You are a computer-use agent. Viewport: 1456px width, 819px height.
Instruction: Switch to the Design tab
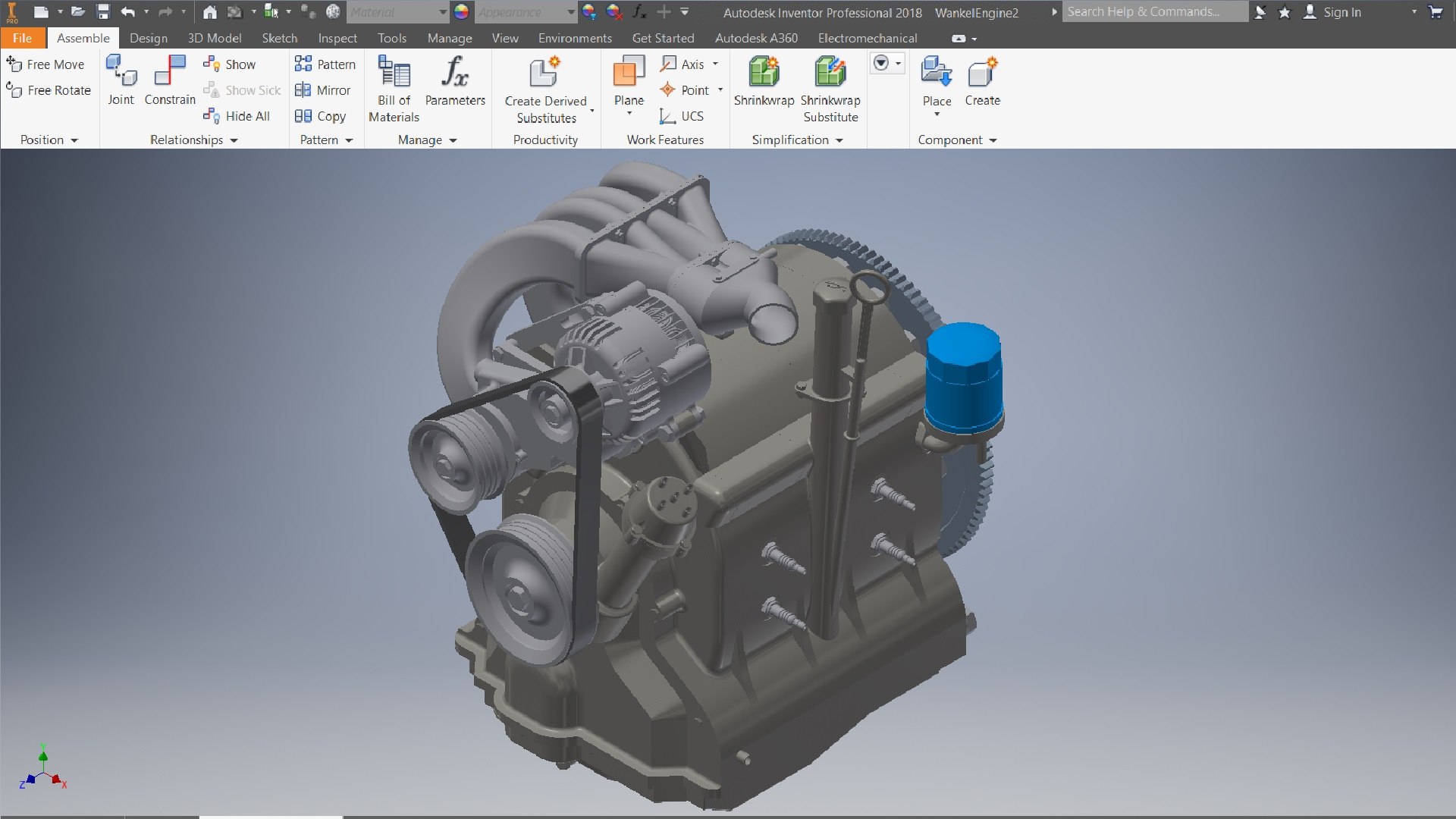(x=149, y=38)
